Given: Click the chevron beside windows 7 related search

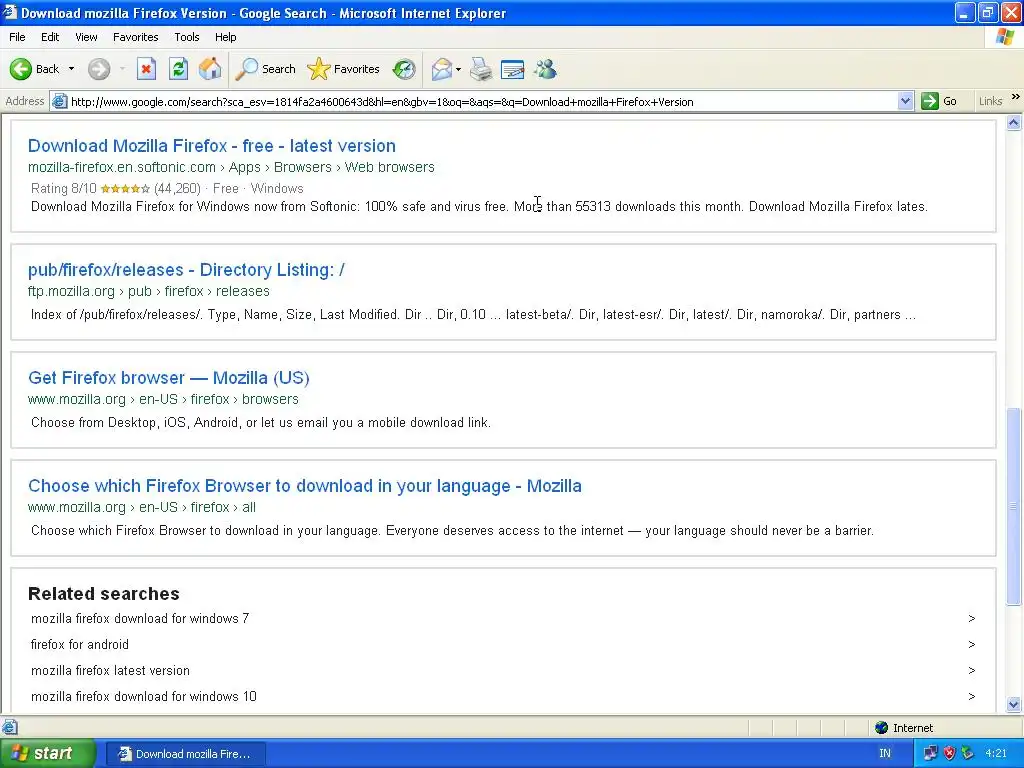Looking at the screenshot, I should pyautogui.click(x=972, y=618).
